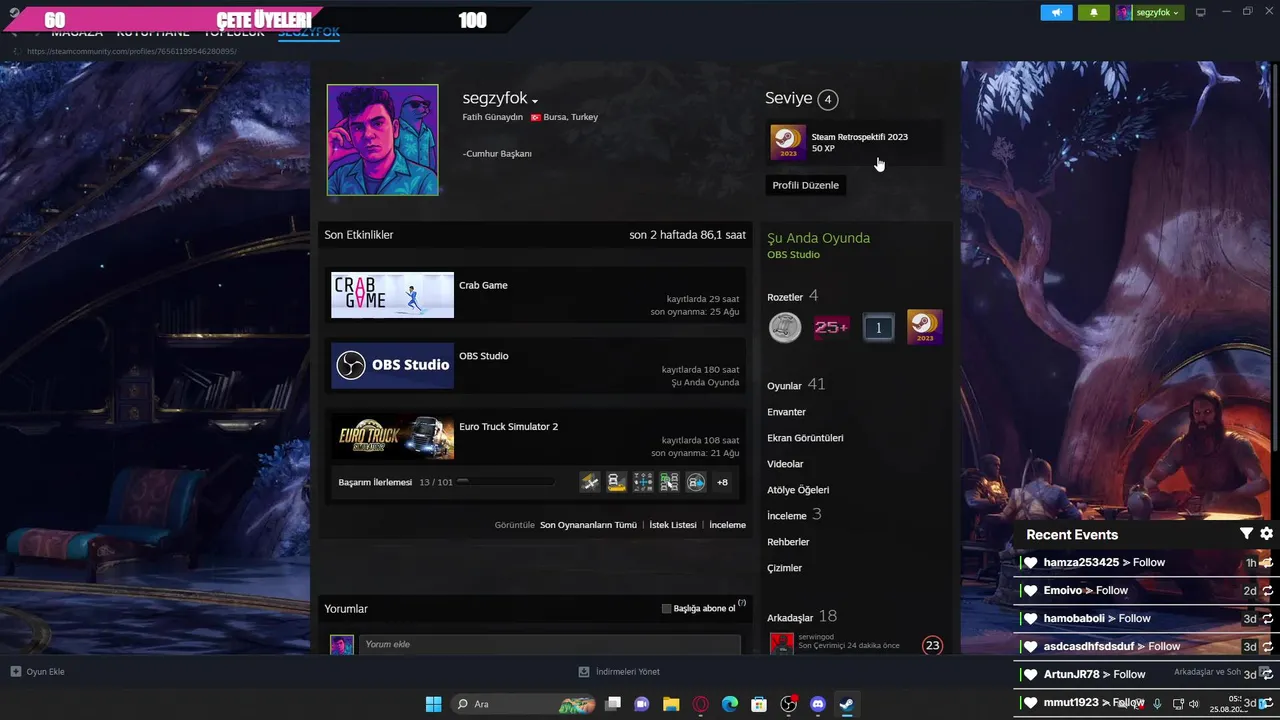Click the Profili Düzenle button
1280x720 pixels.
pyautogui.click(x=805, y=185)
